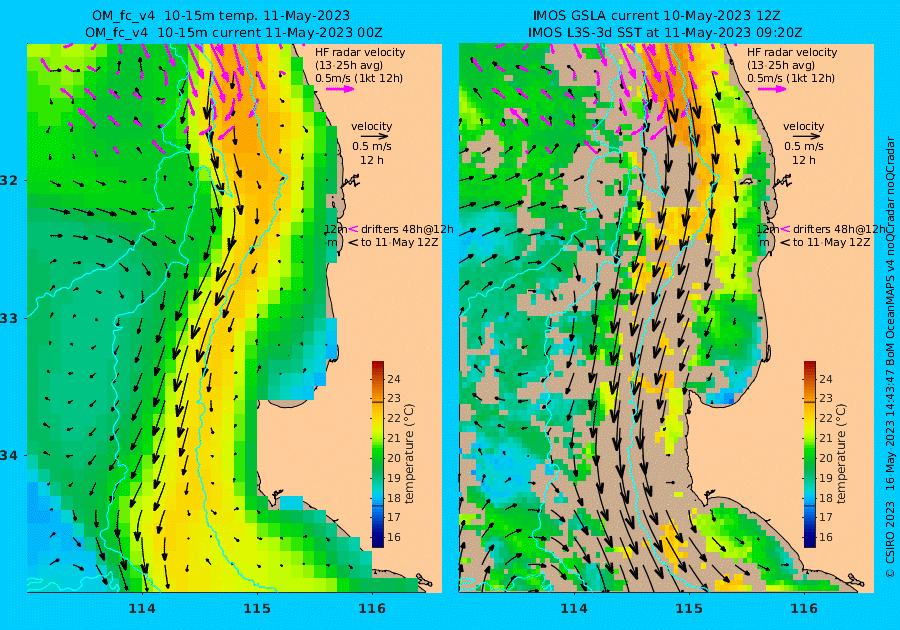900x630 pixels.
Task: Click longitude label 114 under right map
Action: (x=573, y=609)
